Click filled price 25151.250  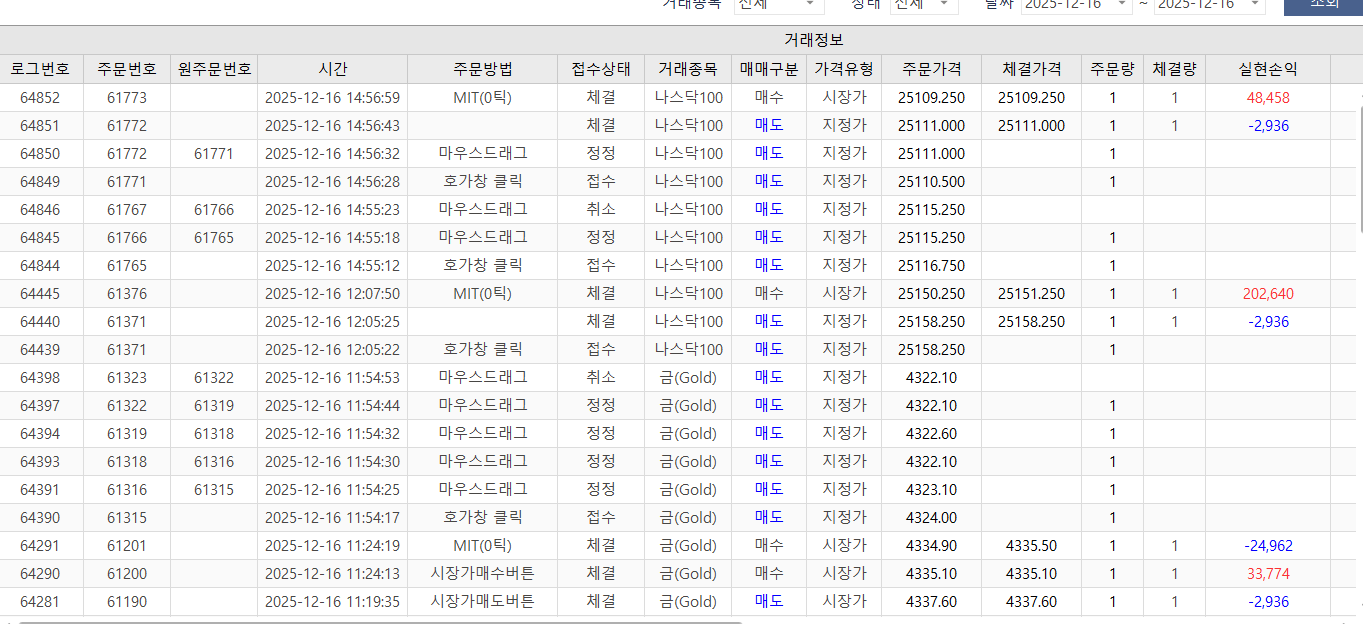coord(1031,294)
